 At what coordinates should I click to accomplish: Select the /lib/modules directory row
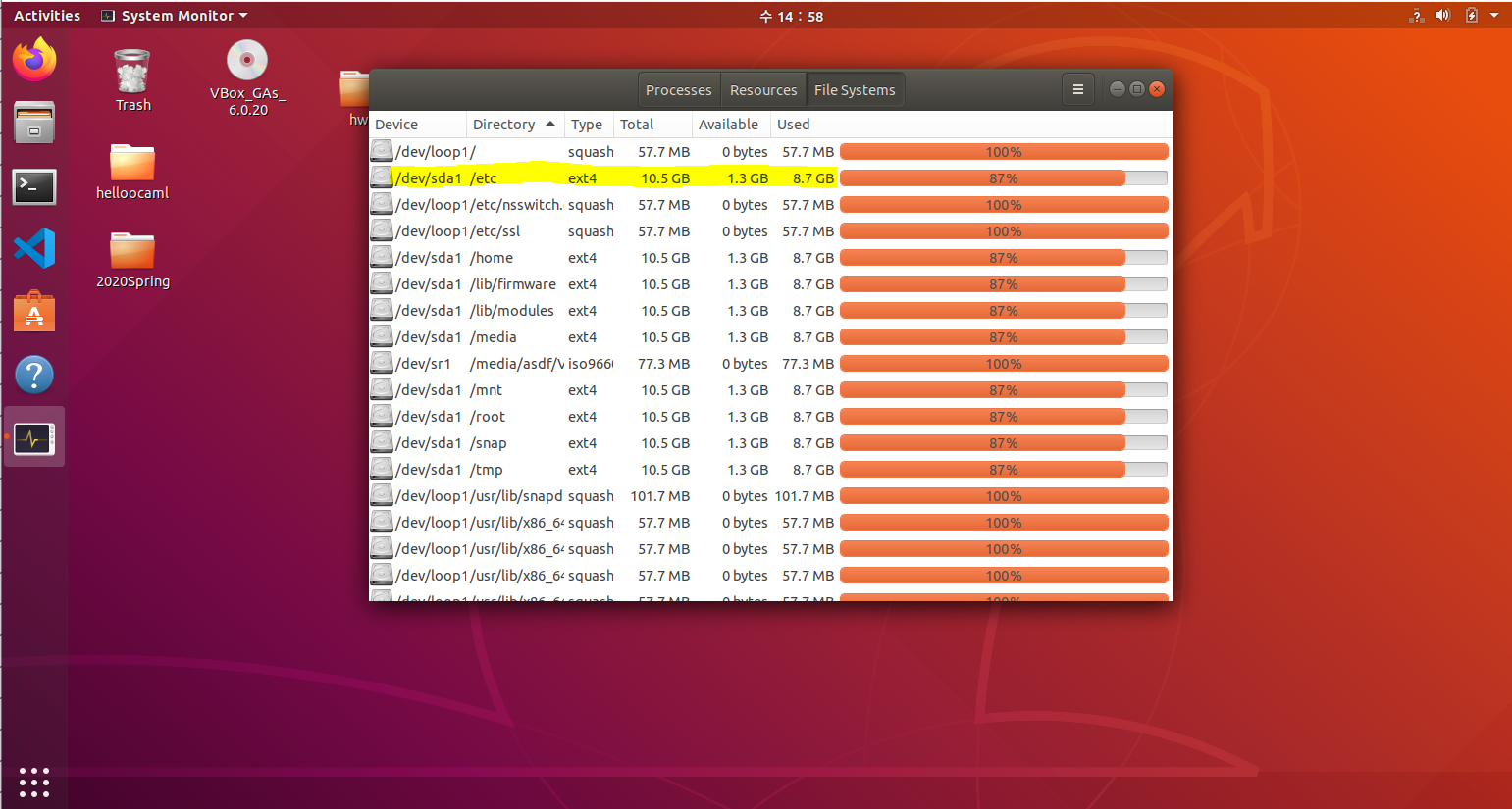coord(770,310)
